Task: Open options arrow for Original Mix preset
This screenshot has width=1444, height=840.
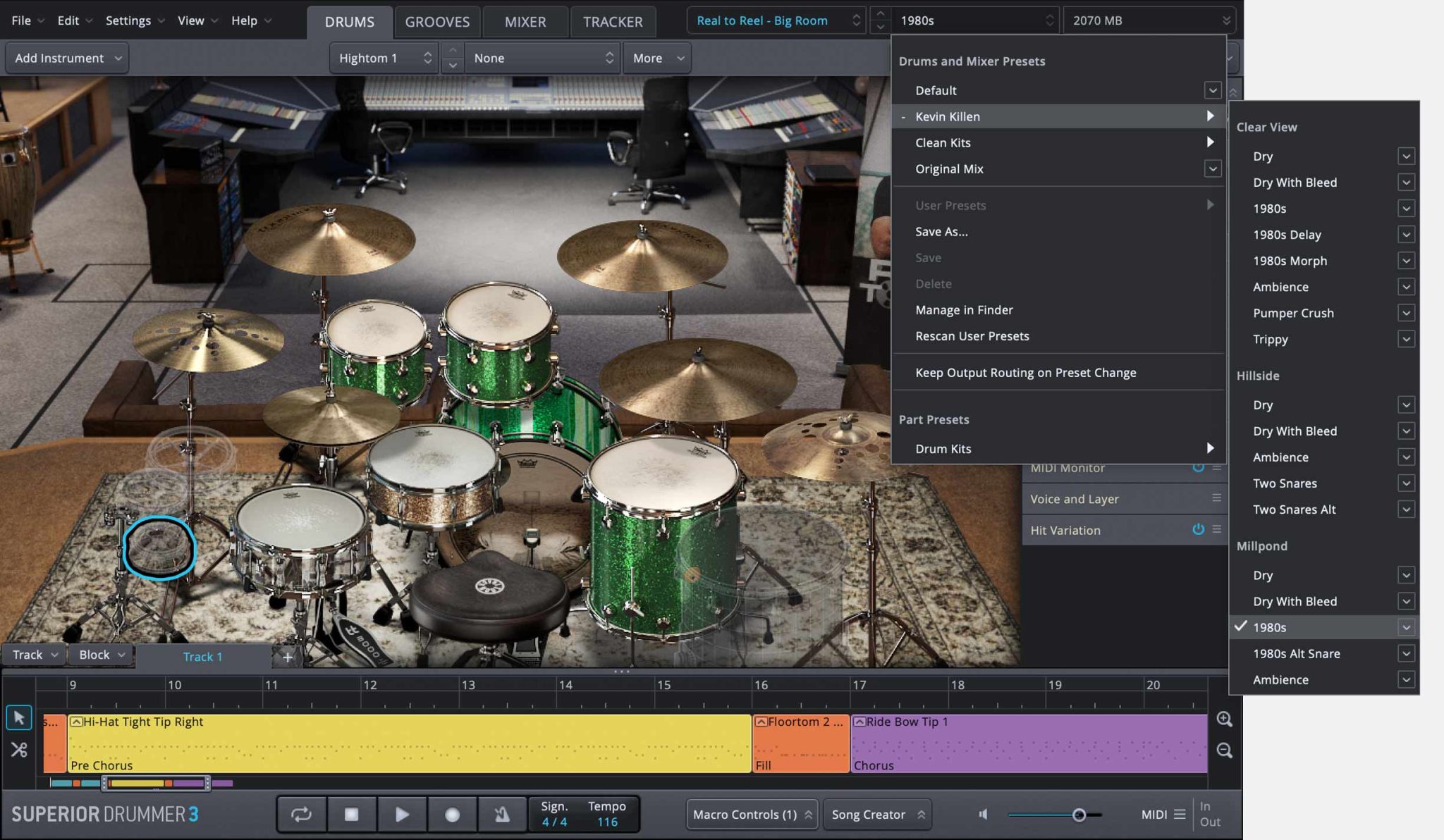Action: tap(1213, 168)
